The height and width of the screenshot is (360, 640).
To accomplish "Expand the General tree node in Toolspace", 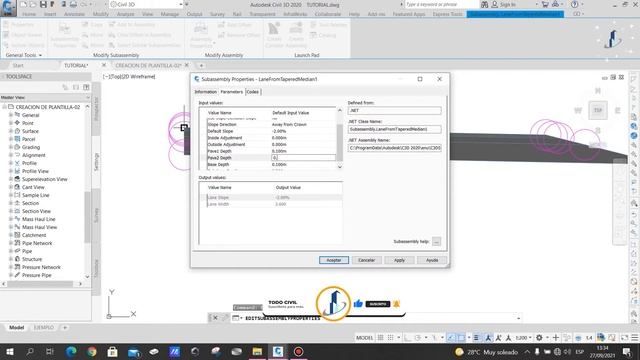I will 11,115.
